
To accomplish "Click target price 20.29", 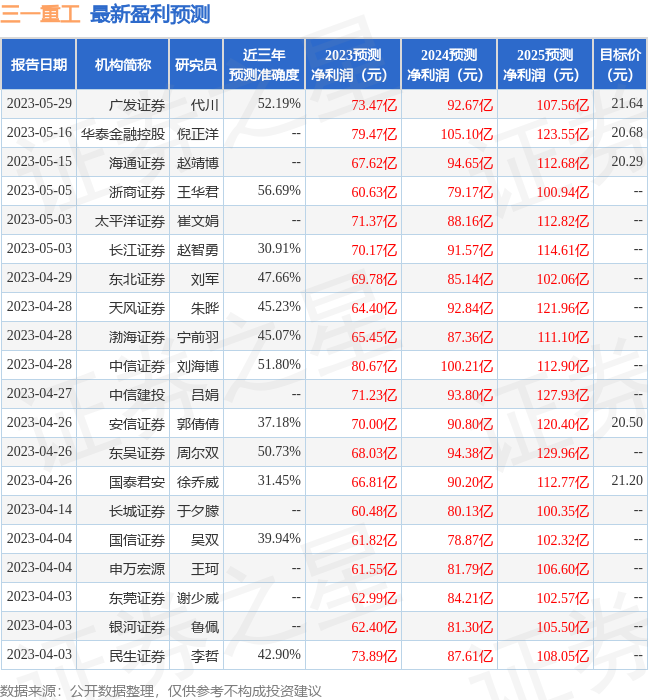I will point(627,162).
